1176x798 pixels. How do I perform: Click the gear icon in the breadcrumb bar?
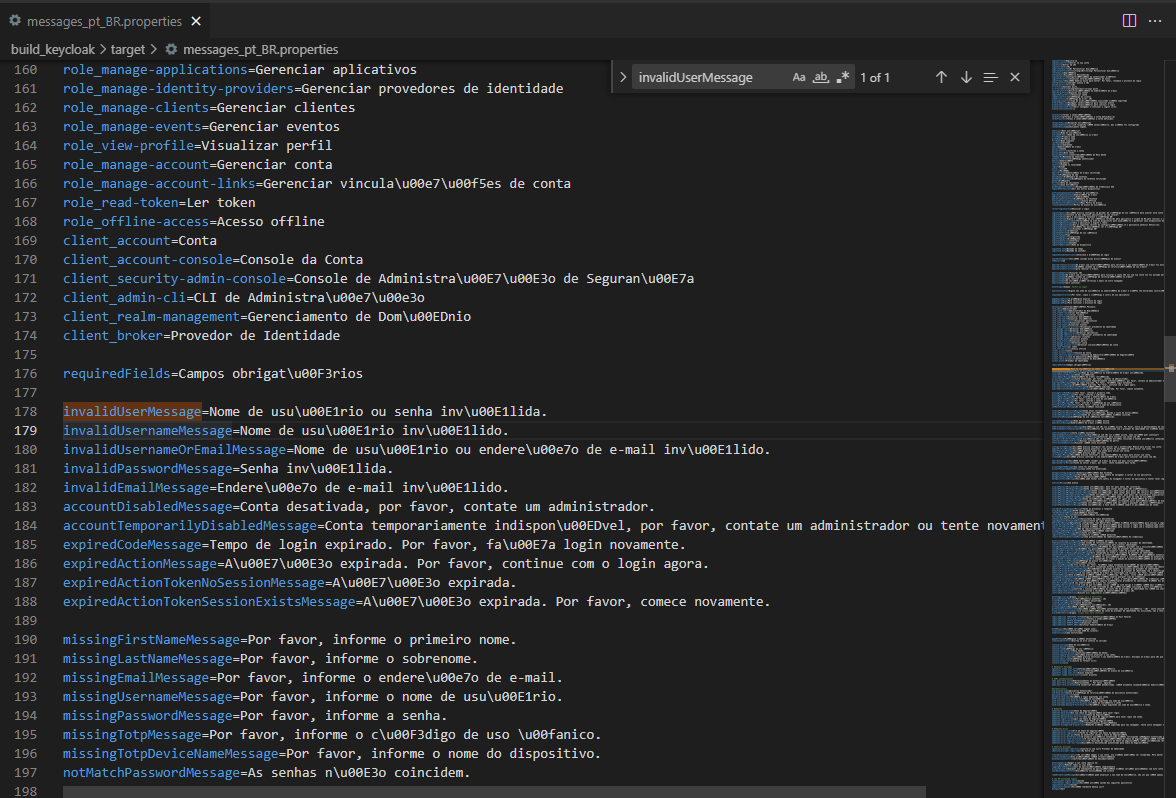click(x=171, y=49)
